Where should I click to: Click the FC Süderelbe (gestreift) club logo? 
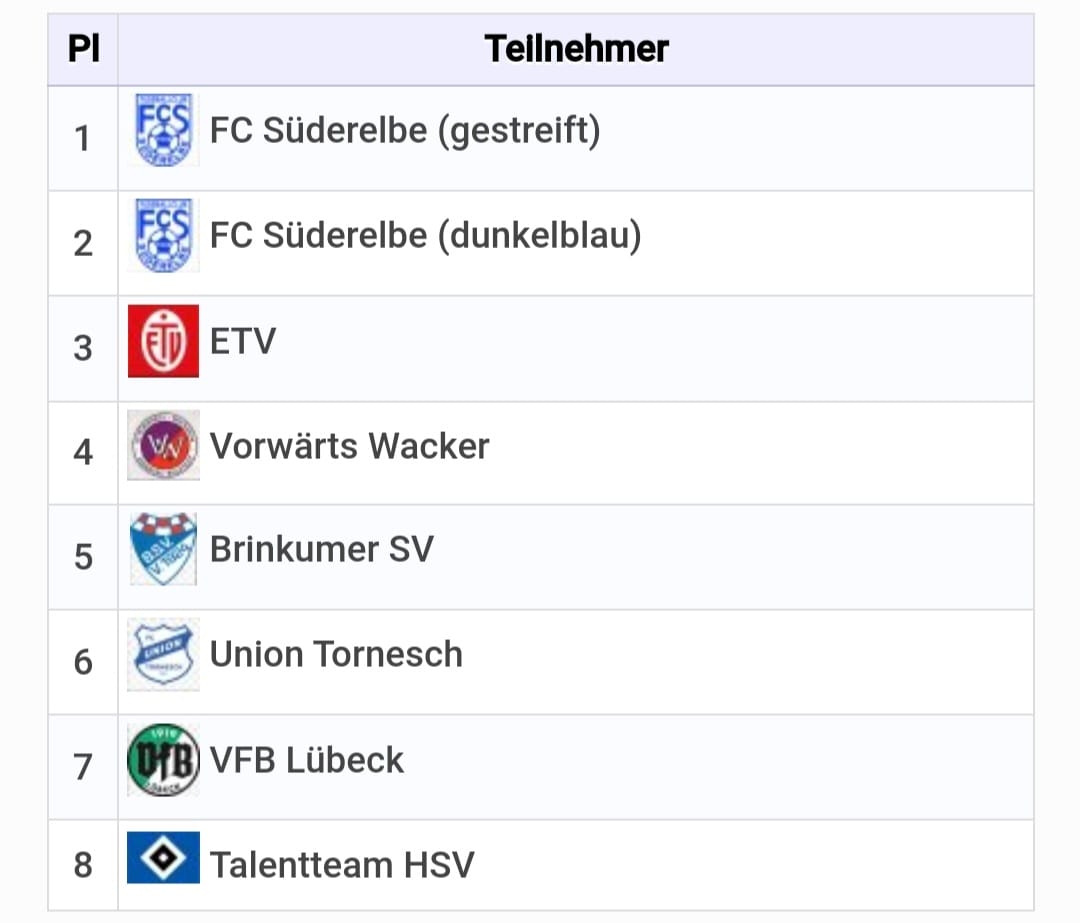[x=163, y=130]
